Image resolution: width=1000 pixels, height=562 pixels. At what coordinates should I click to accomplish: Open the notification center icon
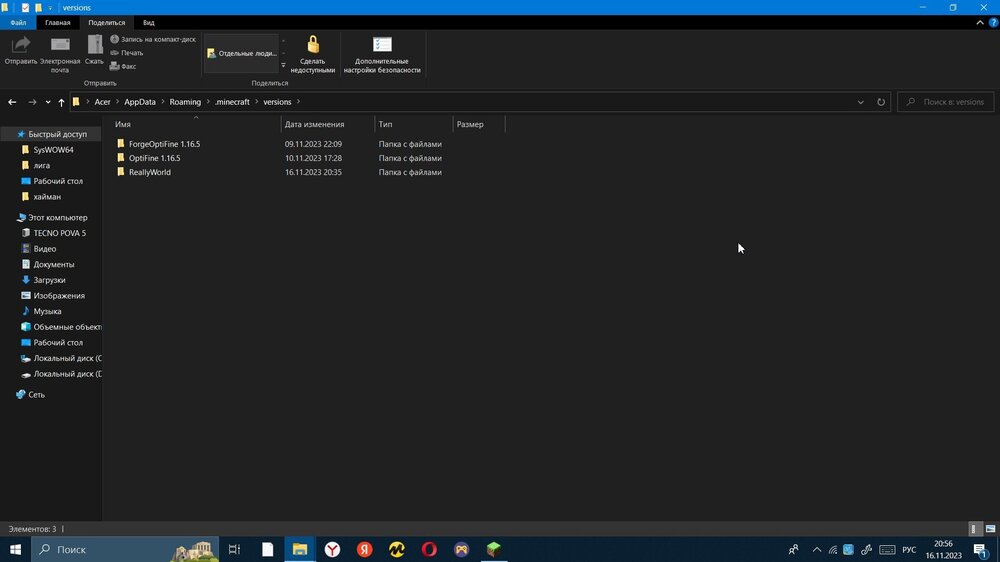(982, 550)
